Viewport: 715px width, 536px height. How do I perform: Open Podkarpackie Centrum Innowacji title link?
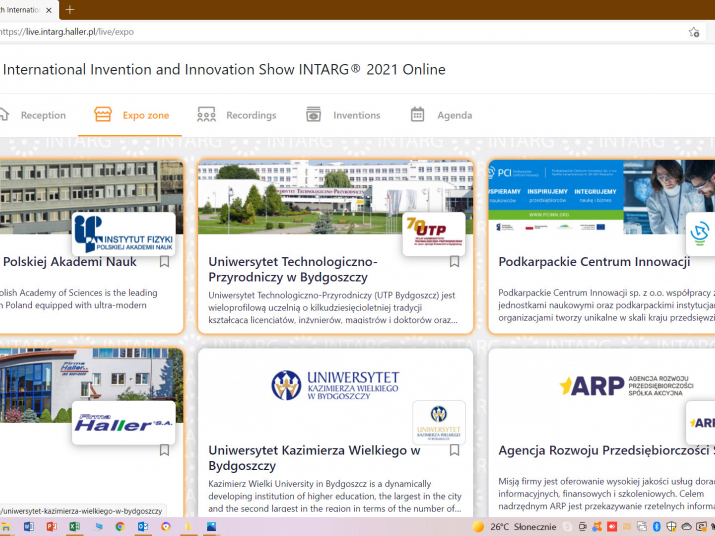[x=594, y=262]
